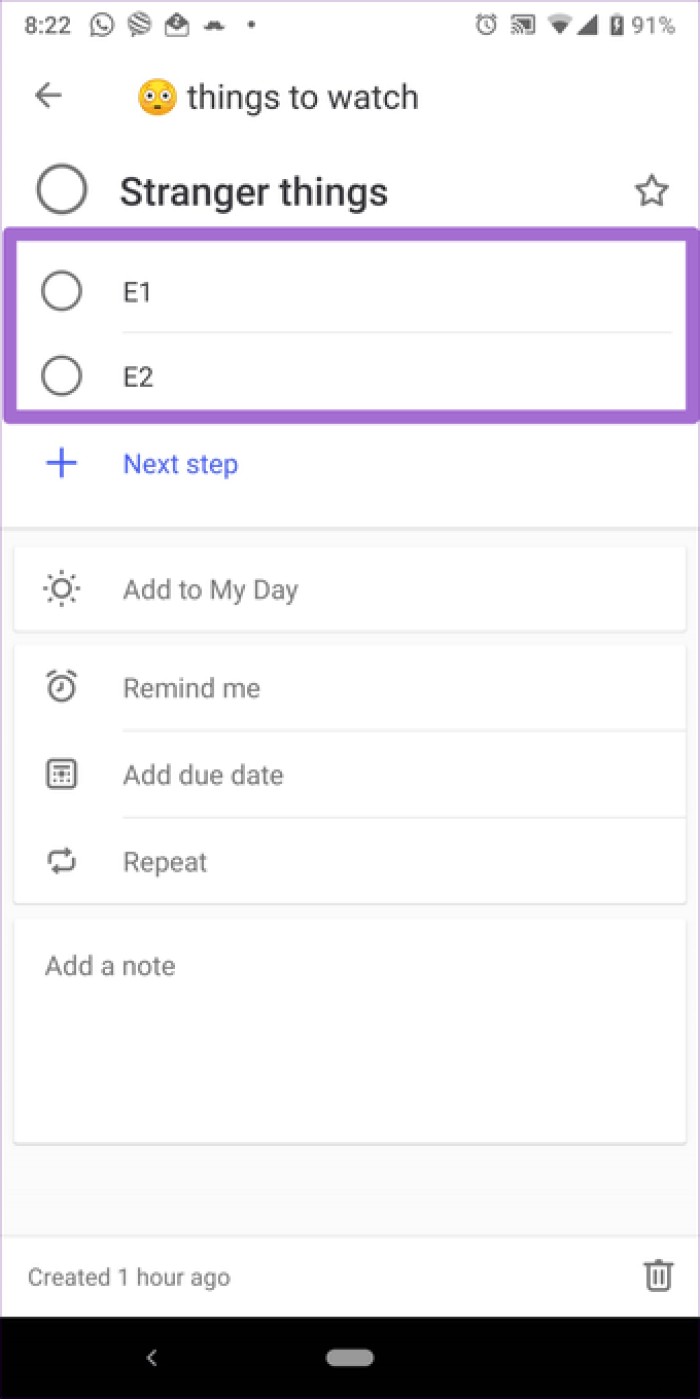700x1399 pixels.
Task: Check off the E1 step
Action: [61, 291]
